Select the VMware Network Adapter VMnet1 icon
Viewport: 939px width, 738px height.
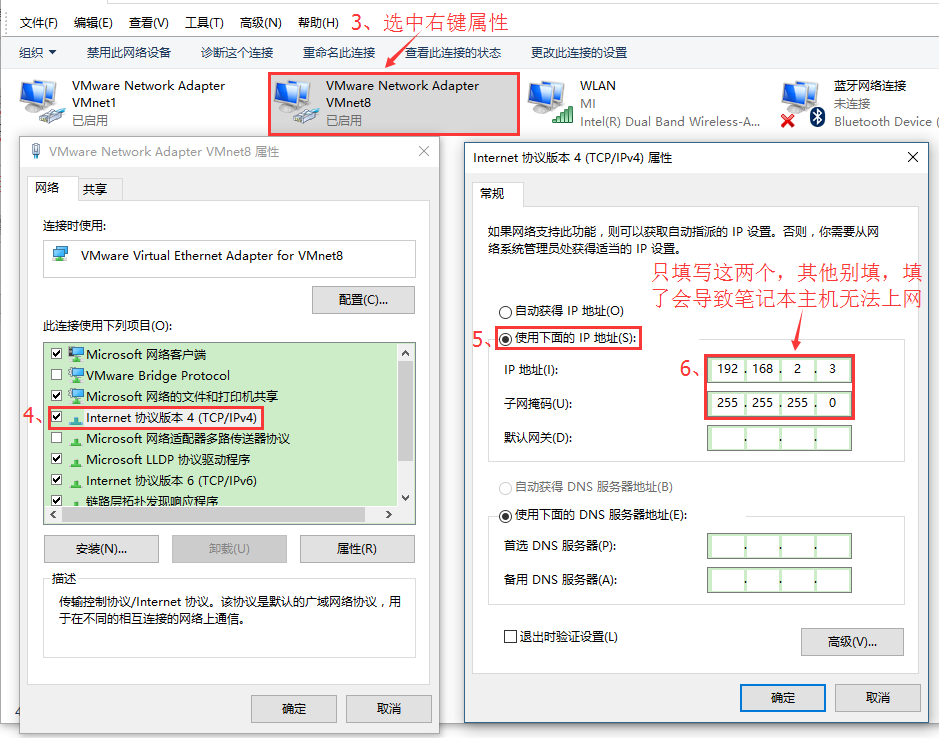click(38, 98)
